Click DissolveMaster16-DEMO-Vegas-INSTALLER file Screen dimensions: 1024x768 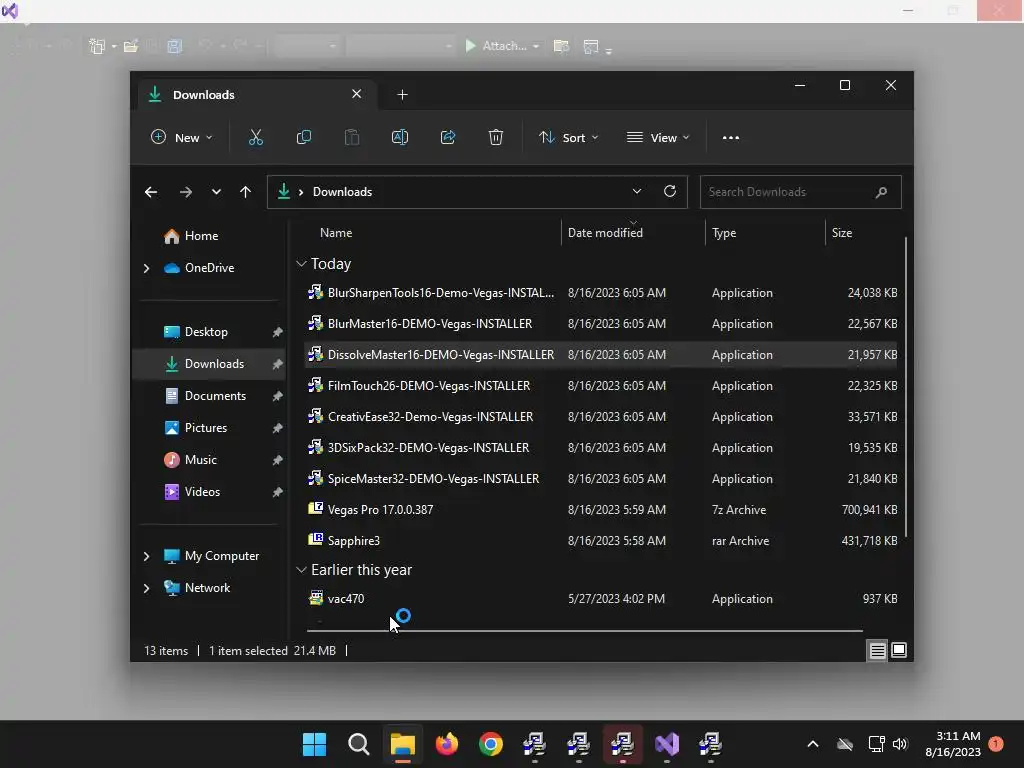click(x=601, y=355)
